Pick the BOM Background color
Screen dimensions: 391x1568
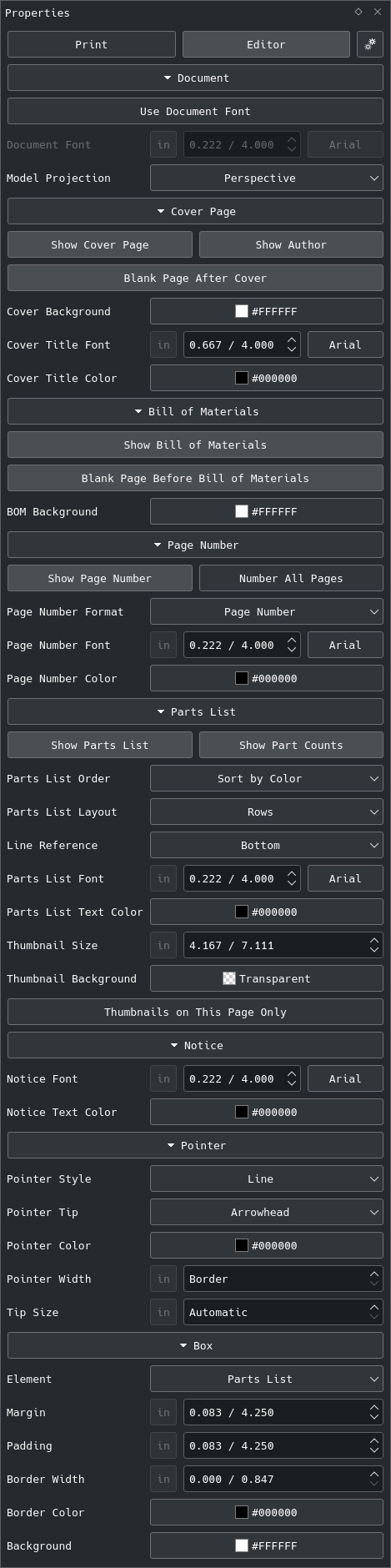[x=267, y=511]
